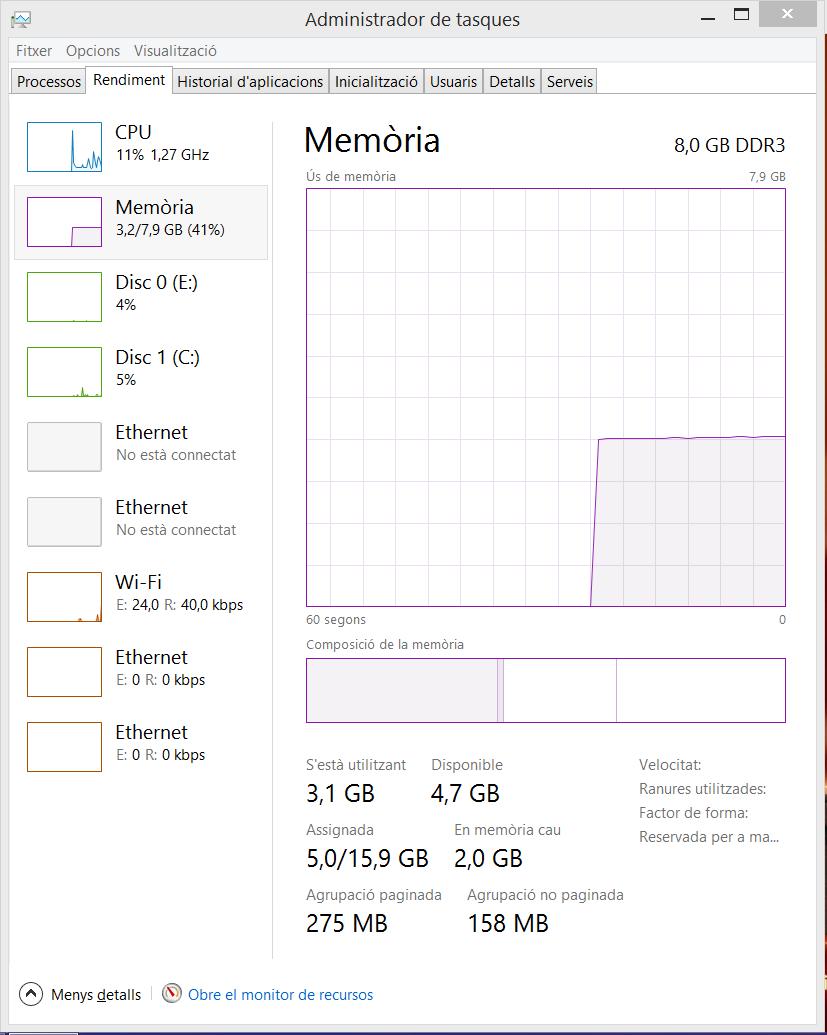Go to the Inicialització tab
Image resolution: width=827 pixels, height=1035 pixels.
tap(376, 82)
